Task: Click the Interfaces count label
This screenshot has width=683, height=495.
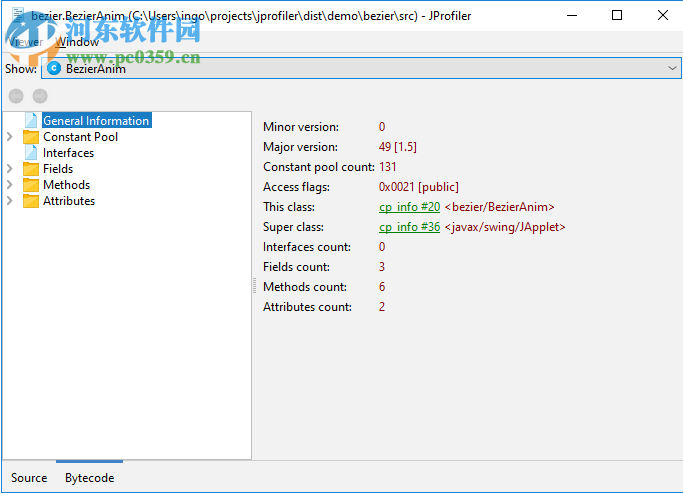Action: pos(307,247)
